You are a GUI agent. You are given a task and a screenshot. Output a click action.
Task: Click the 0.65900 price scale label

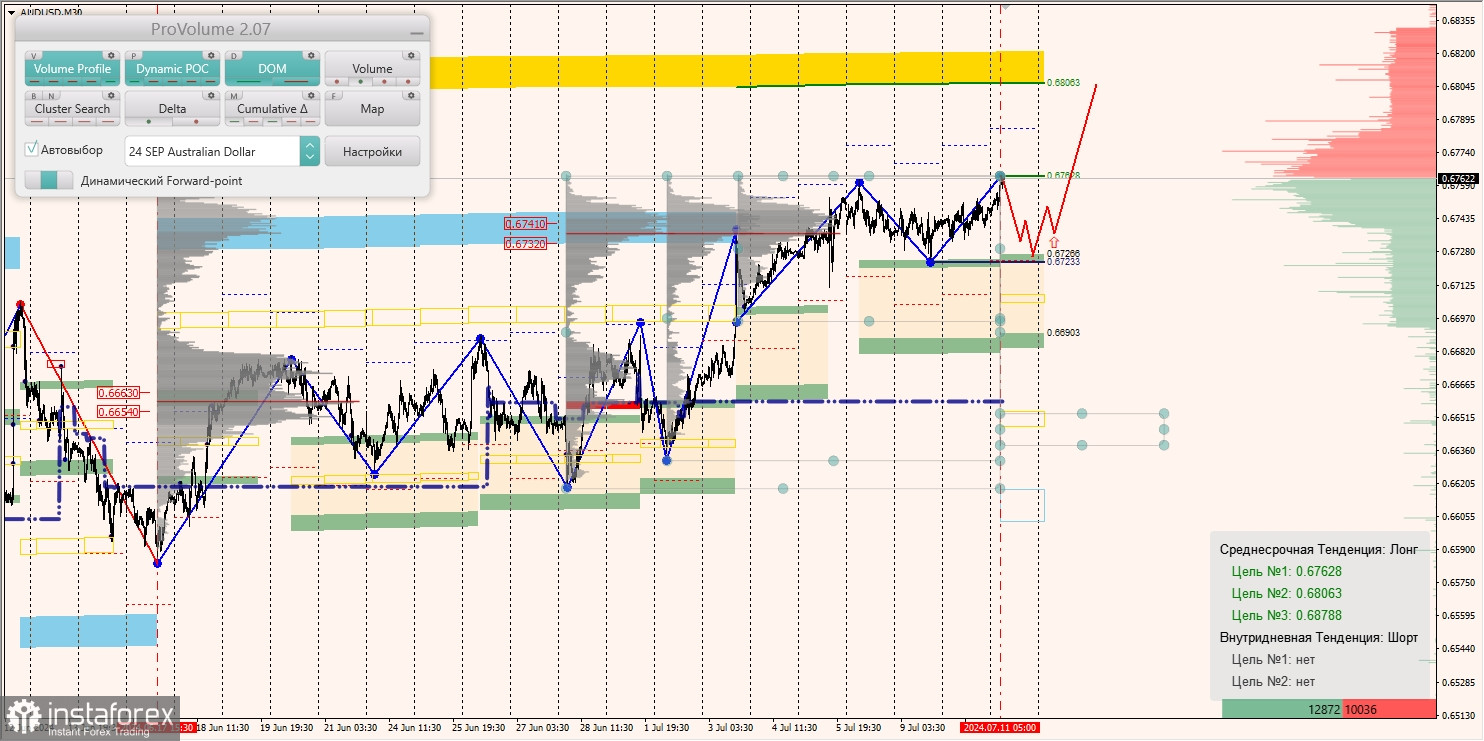[1460, 550]
